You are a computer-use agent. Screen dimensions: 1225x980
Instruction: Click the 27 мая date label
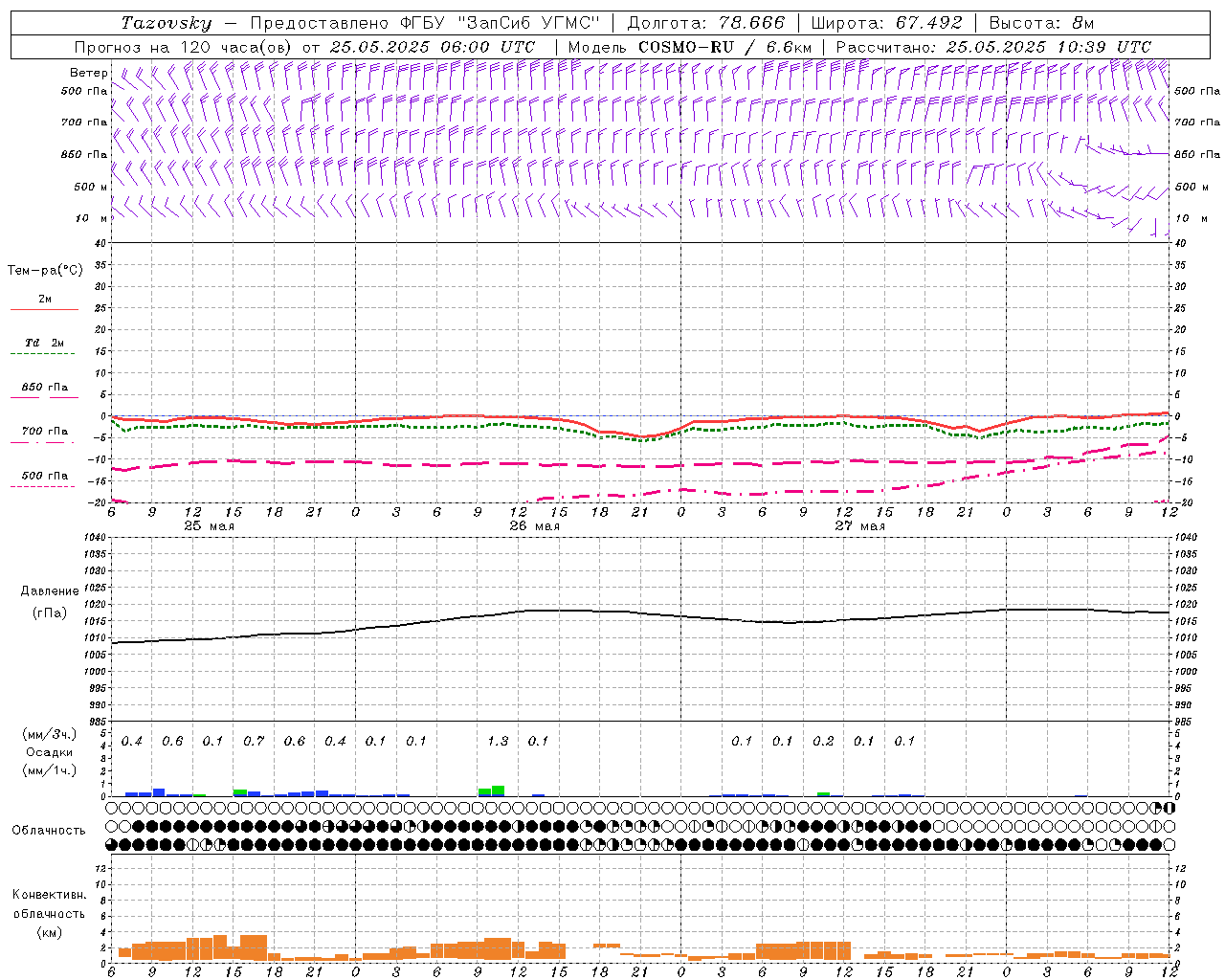pyautogui.click(x=859, y=526)
